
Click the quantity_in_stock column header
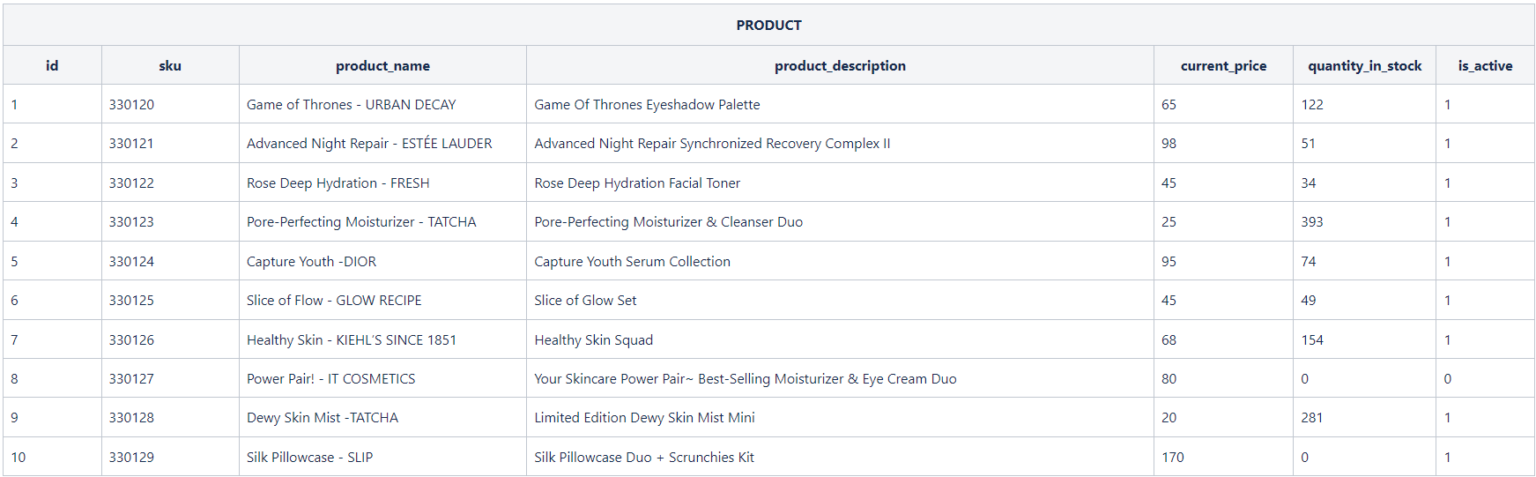tap(1364, 66)
